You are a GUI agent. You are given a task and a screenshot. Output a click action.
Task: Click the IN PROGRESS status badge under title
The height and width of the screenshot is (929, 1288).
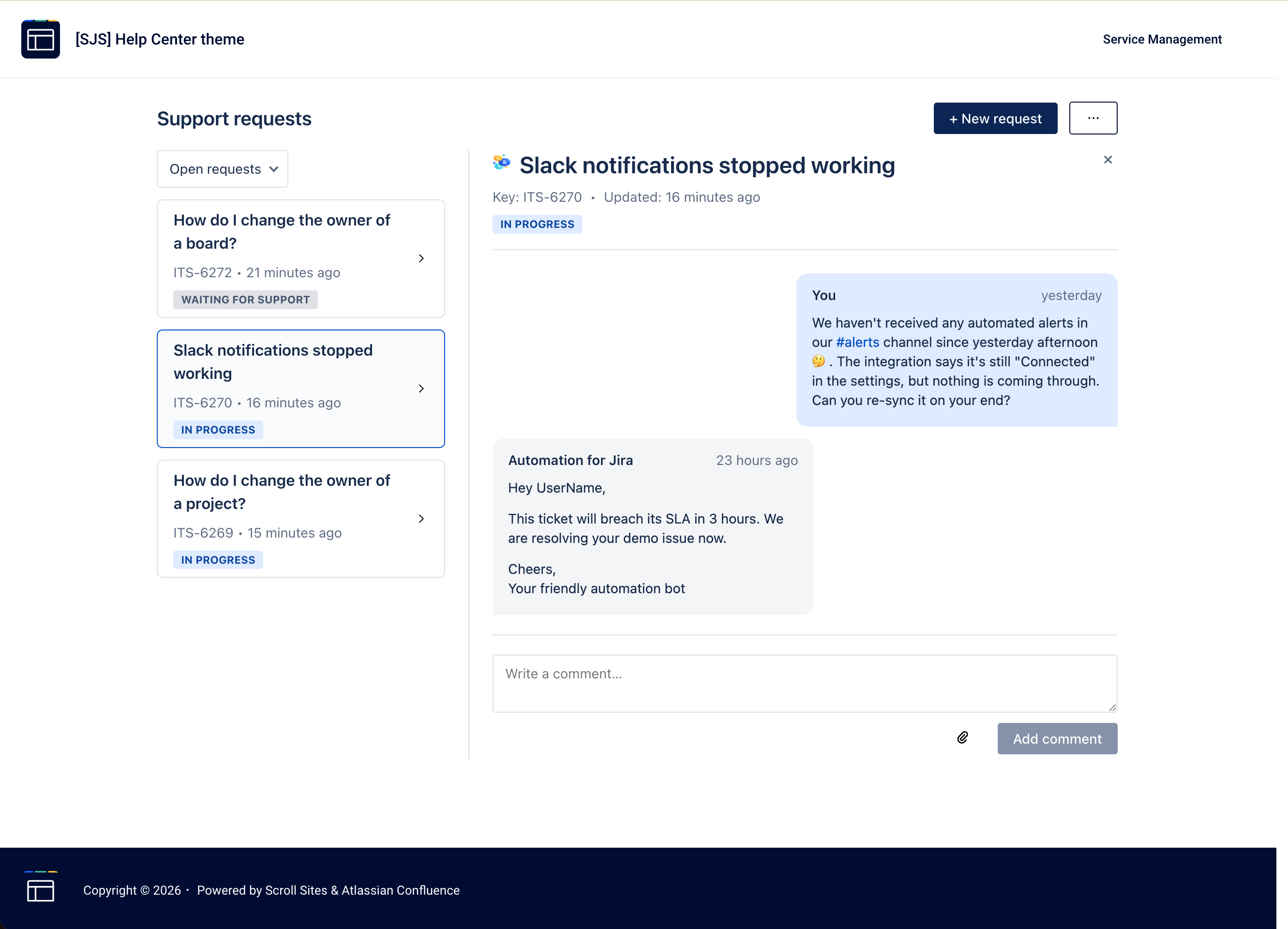[x=537, y=225]
